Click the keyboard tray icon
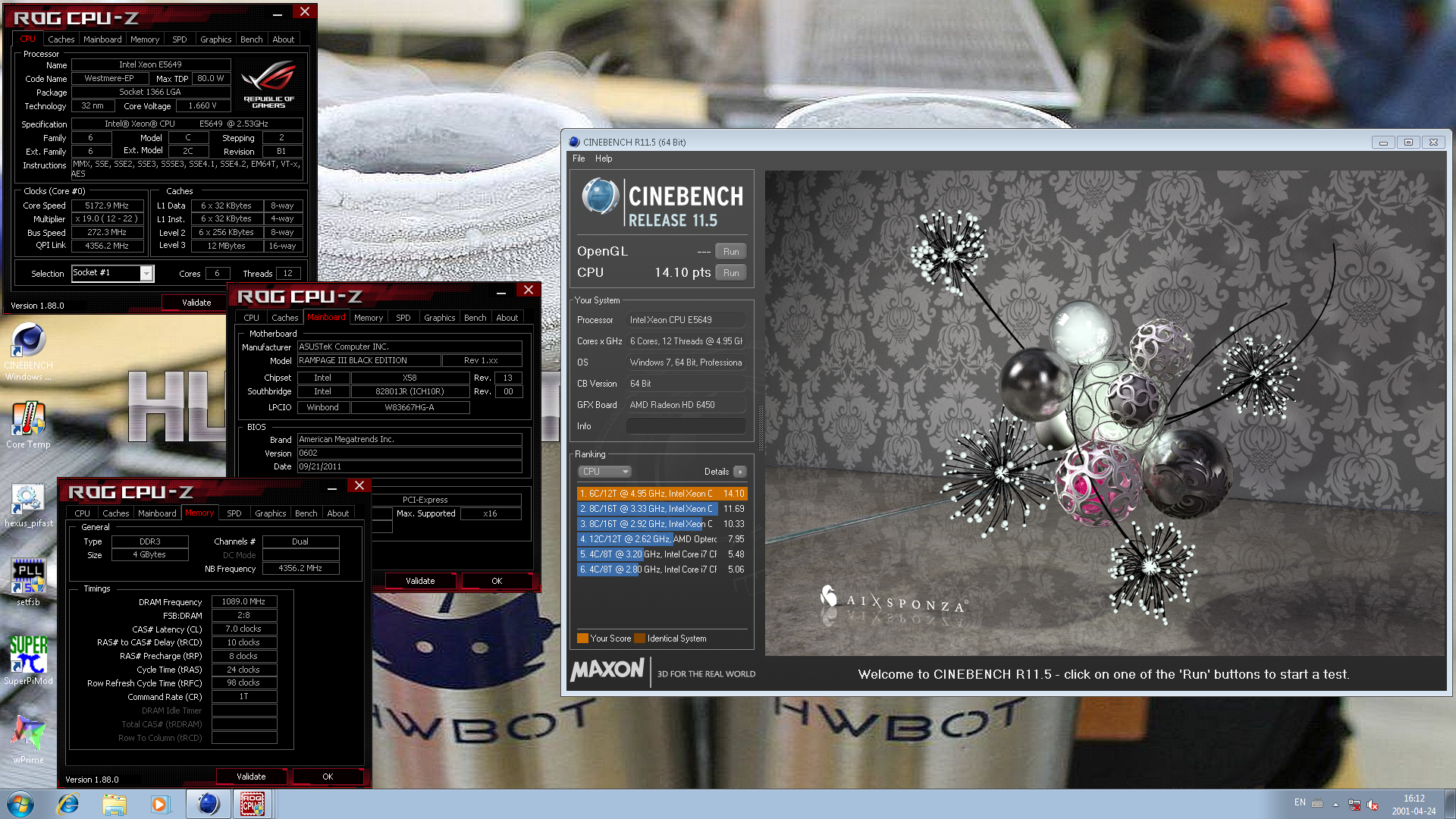This screenshot has width=1456, height=819. pyautogui.click(x=1317, y=804)
